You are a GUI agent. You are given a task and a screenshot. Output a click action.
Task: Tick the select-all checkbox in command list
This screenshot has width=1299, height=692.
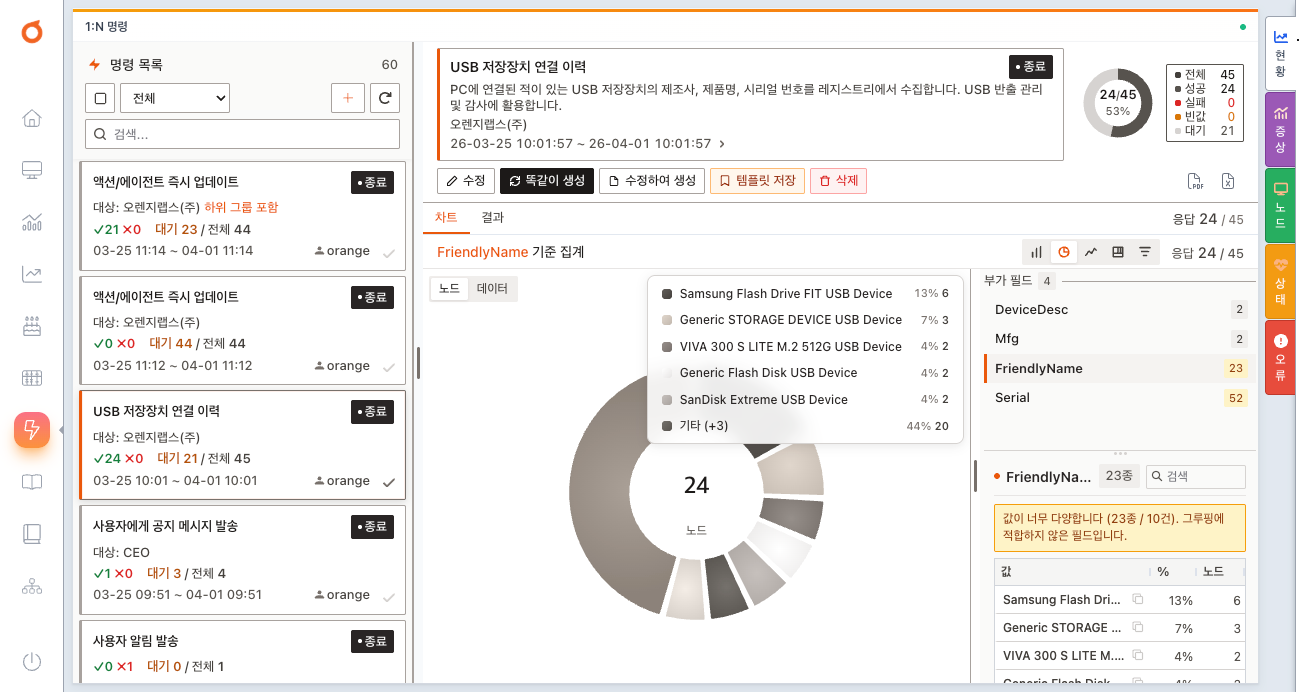click(99, 98)
